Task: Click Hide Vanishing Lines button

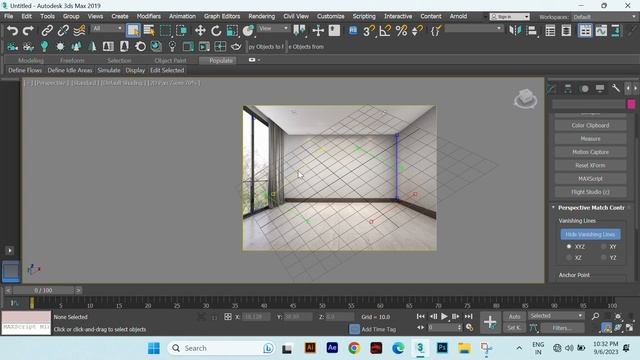Action: tap(590, 234)
